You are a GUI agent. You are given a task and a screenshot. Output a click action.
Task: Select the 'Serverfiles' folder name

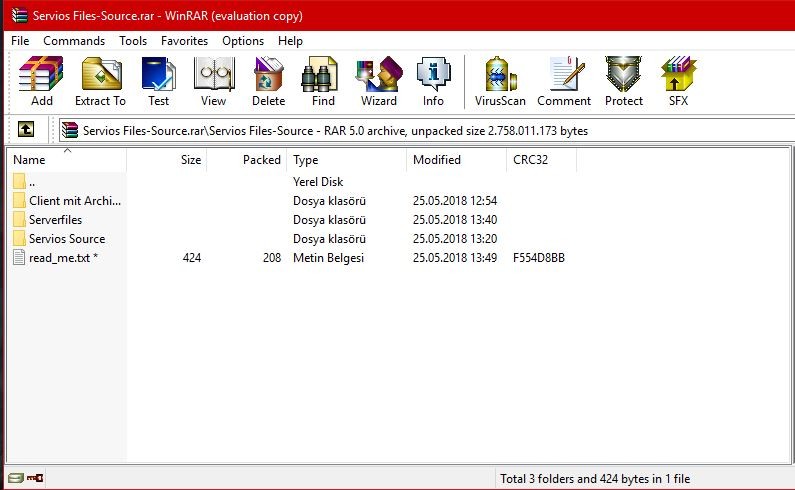(55, 220)
